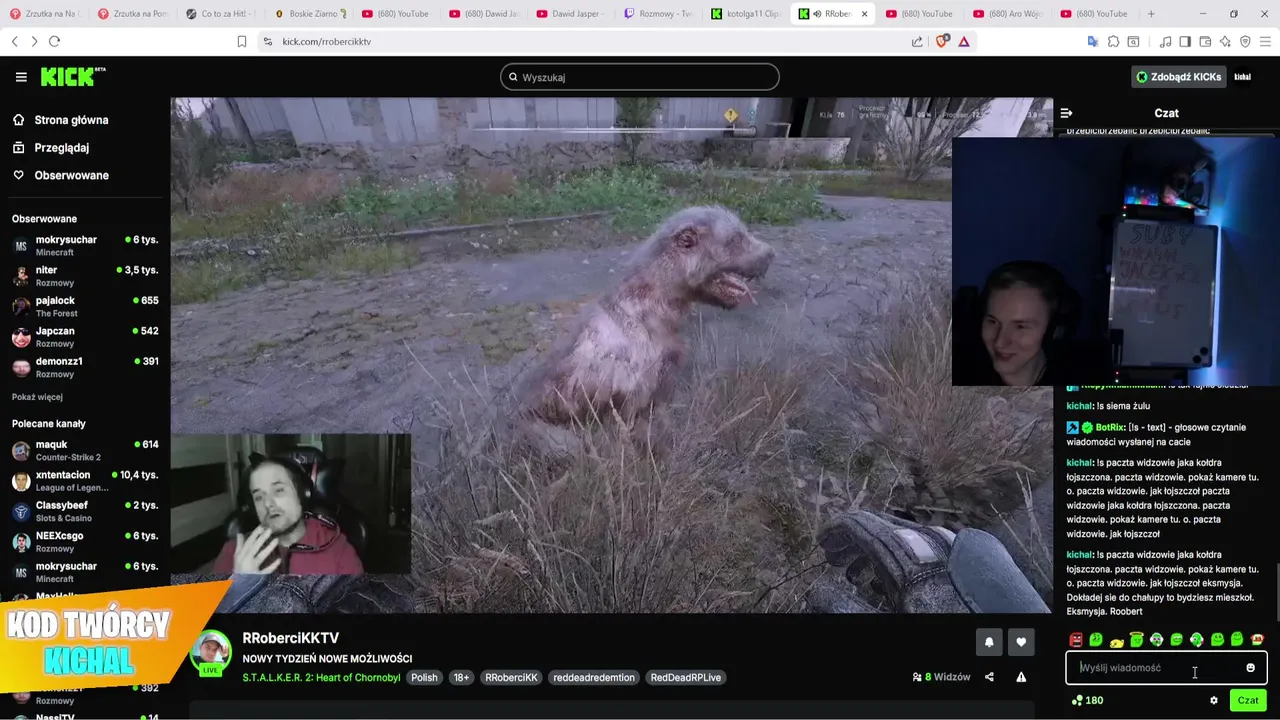Bookmark this page with the bookmark icon

click(x=242, y=41)
